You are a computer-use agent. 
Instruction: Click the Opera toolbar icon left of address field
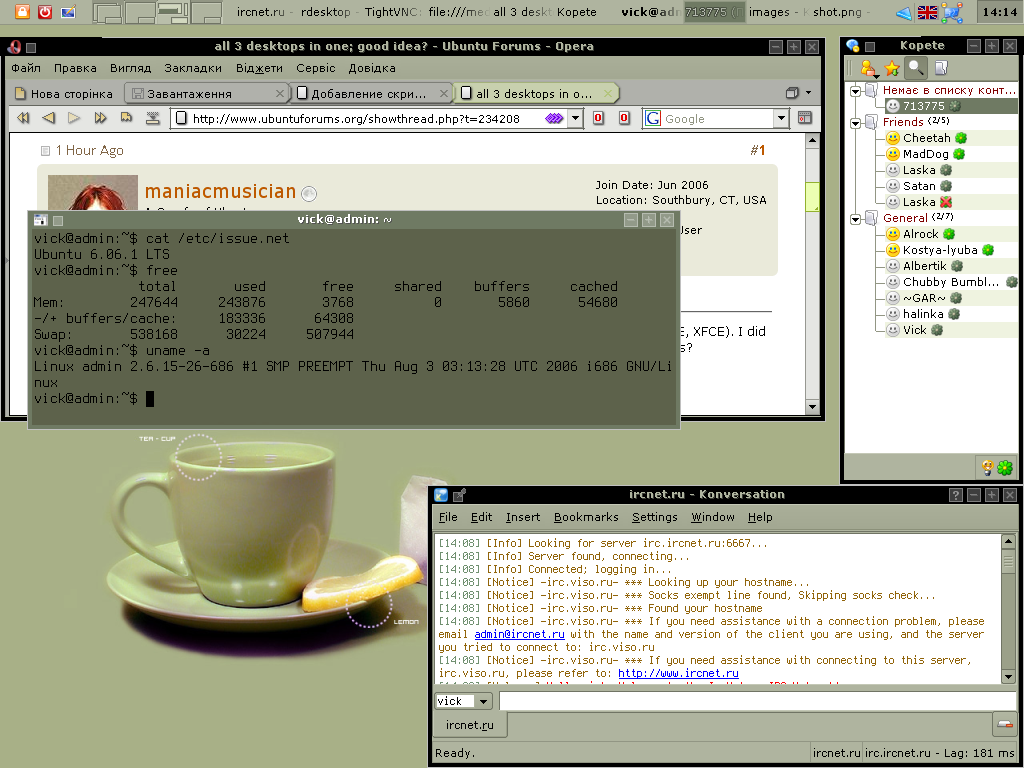pyautogui.click(x=153, y=118)
